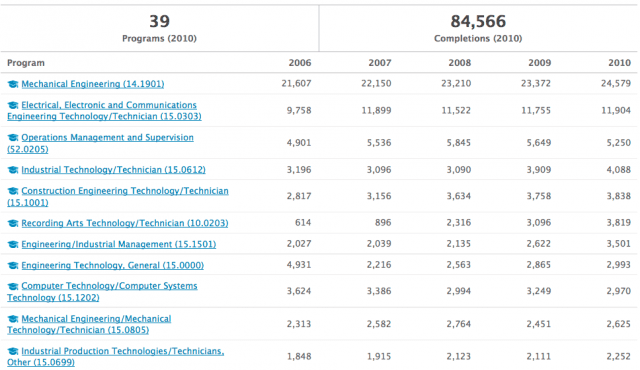
Task: Click the Program column header
Action: (26, 63)
